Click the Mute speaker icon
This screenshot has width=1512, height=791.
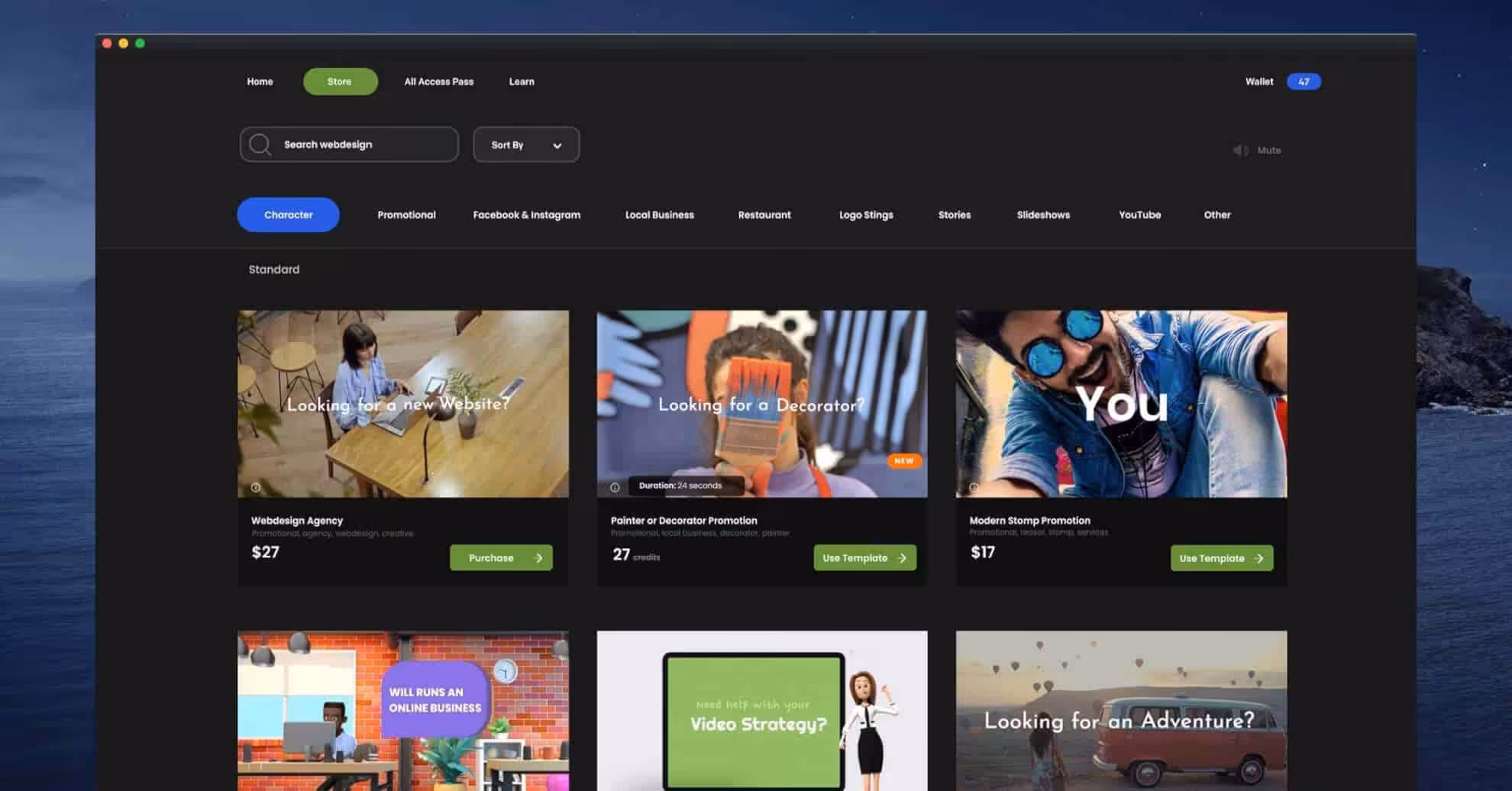pyautogui.click(x=1240, y=150)
